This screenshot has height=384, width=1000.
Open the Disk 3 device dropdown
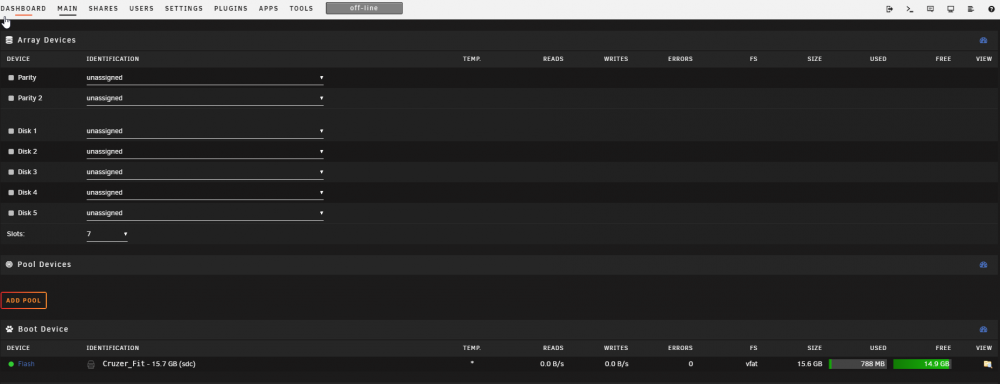[x=205, y=172]
